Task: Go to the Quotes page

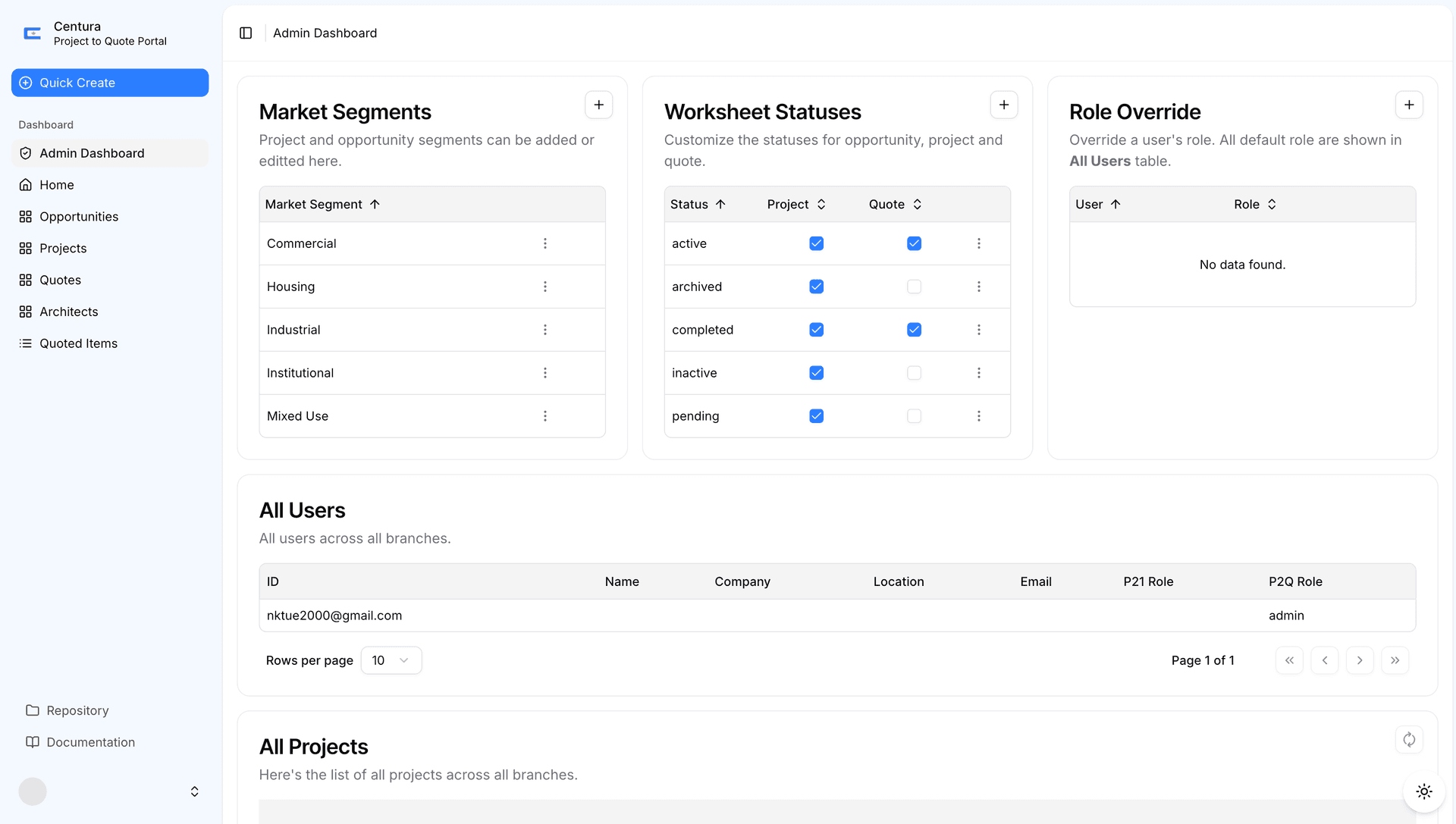Action: click(60, 280)
